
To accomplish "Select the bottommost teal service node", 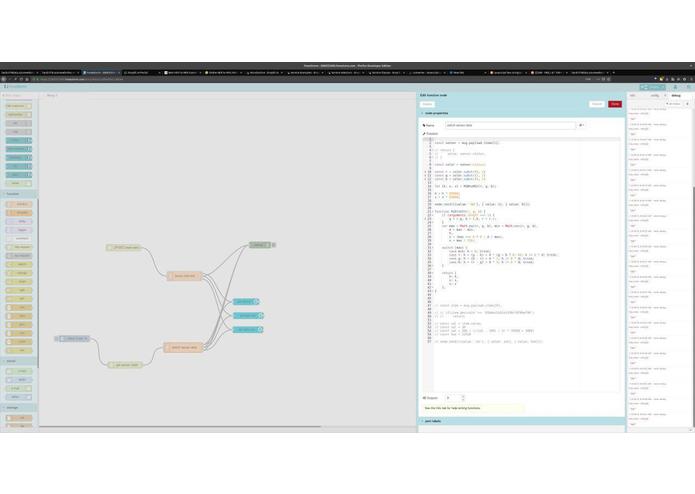I will (x=248, y=330).
